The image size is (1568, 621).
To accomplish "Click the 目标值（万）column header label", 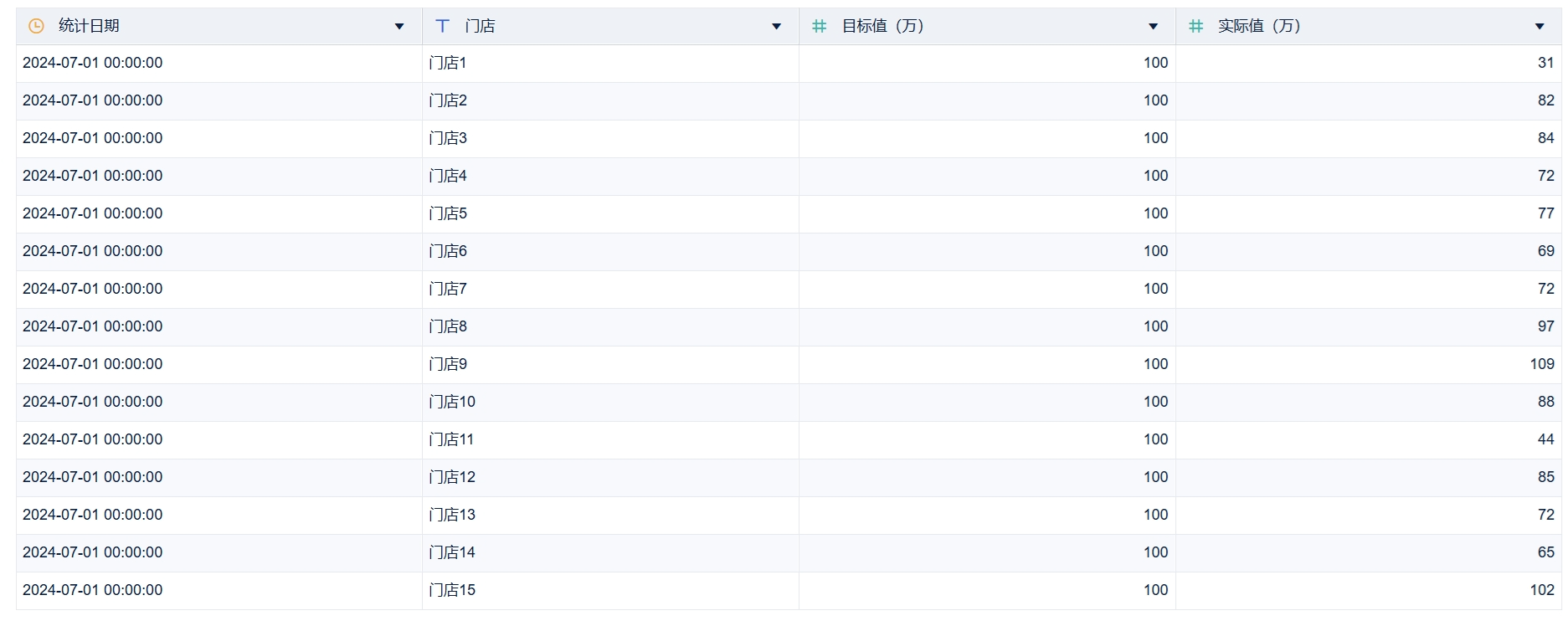I will pos(883,26).
